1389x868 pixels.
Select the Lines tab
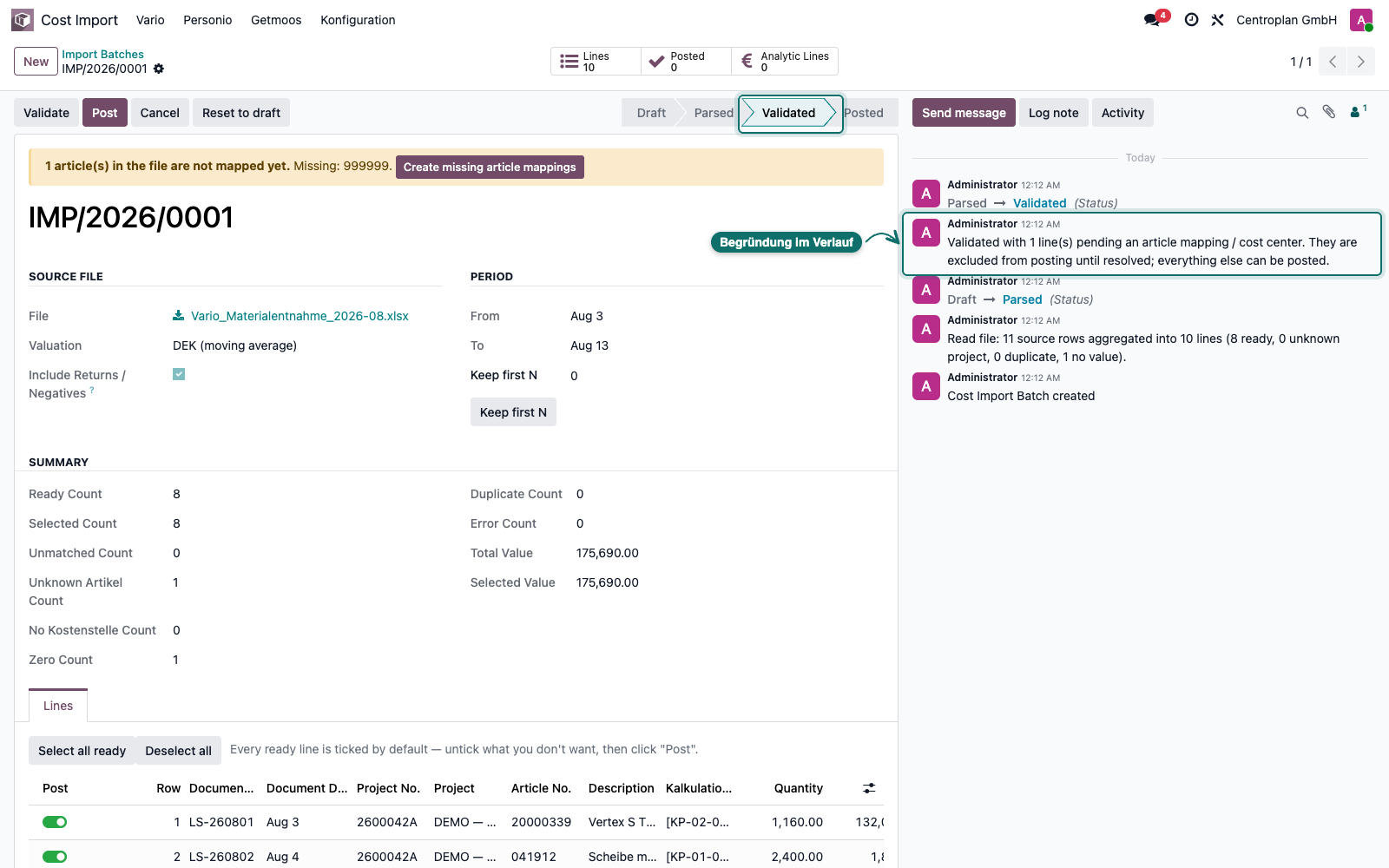point(58,706)
